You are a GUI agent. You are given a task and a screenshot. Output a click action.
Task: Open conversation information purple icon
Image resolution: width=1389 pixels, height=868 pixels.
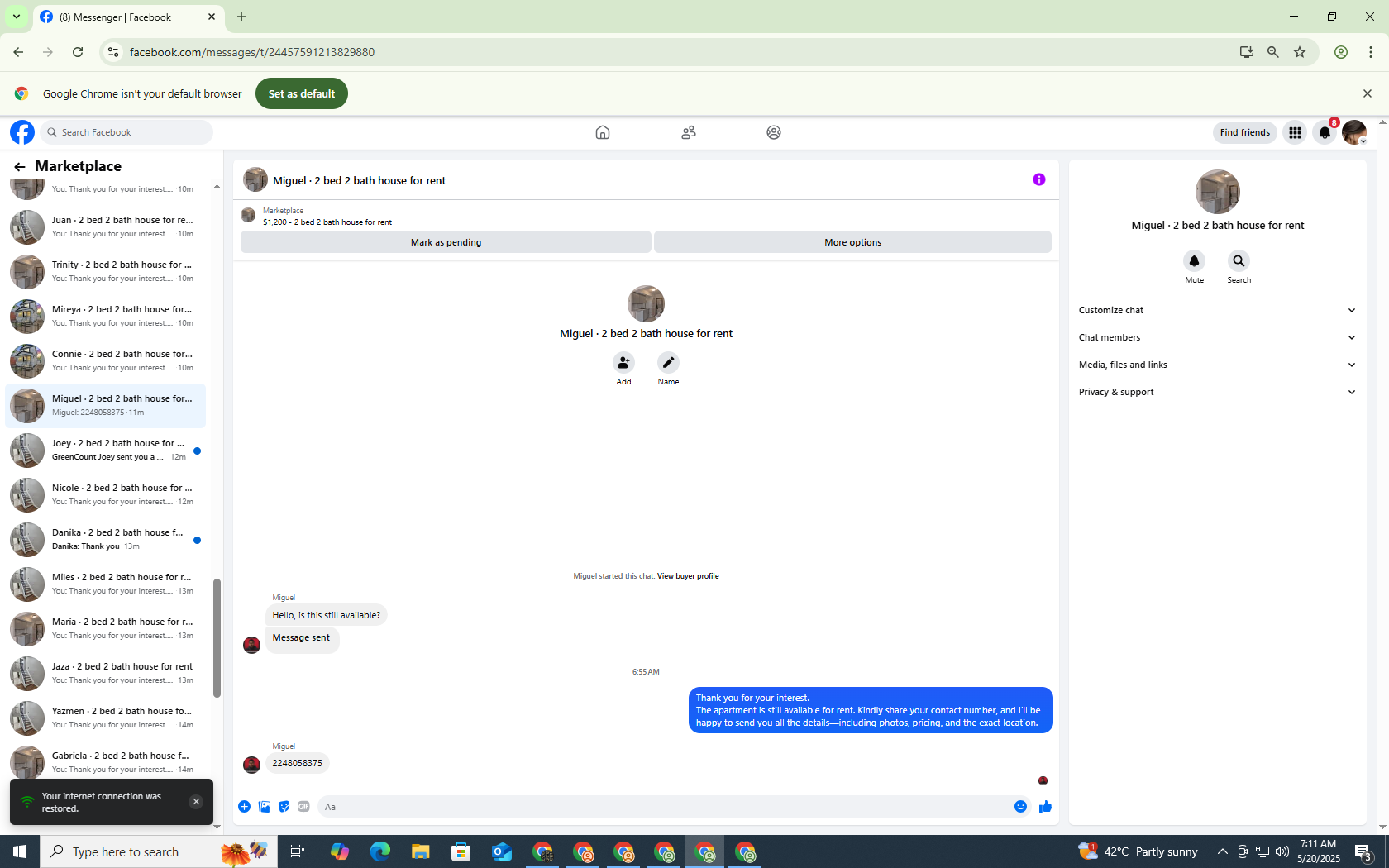pos(1039,179)
